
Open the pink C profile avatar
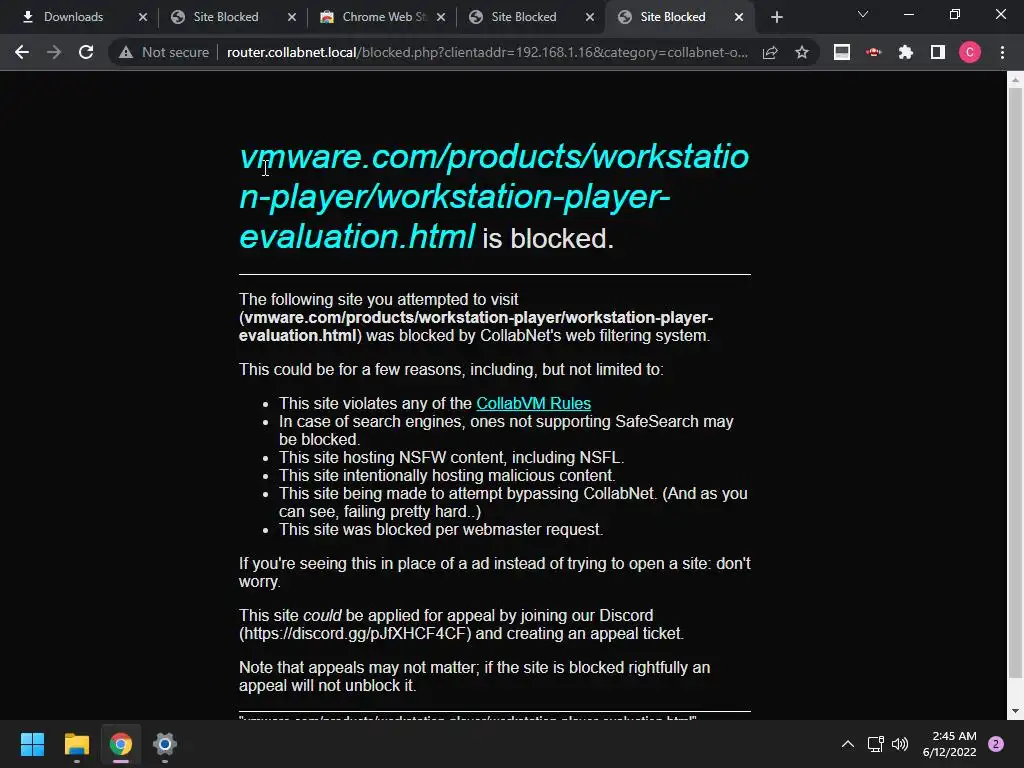(970, 52)
